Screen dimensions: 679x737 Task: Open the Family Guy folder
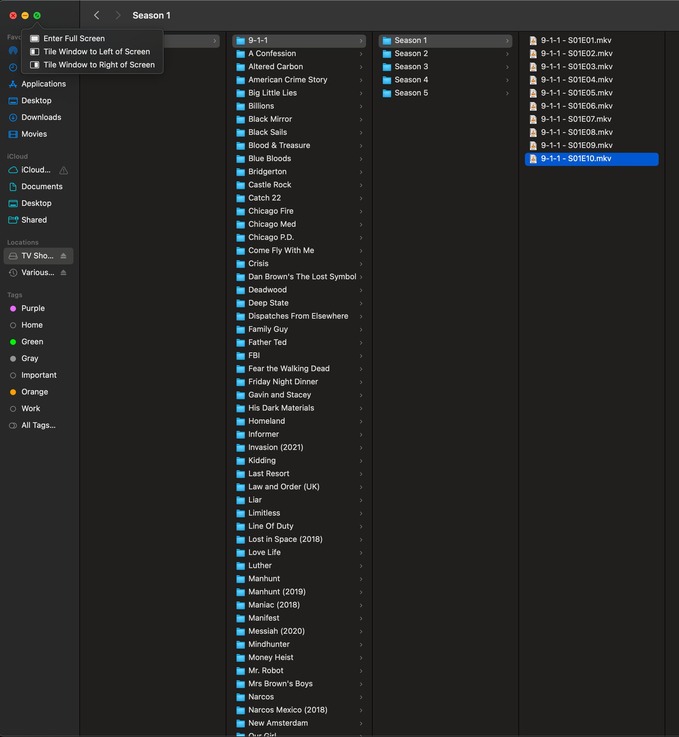pos(299,329)
